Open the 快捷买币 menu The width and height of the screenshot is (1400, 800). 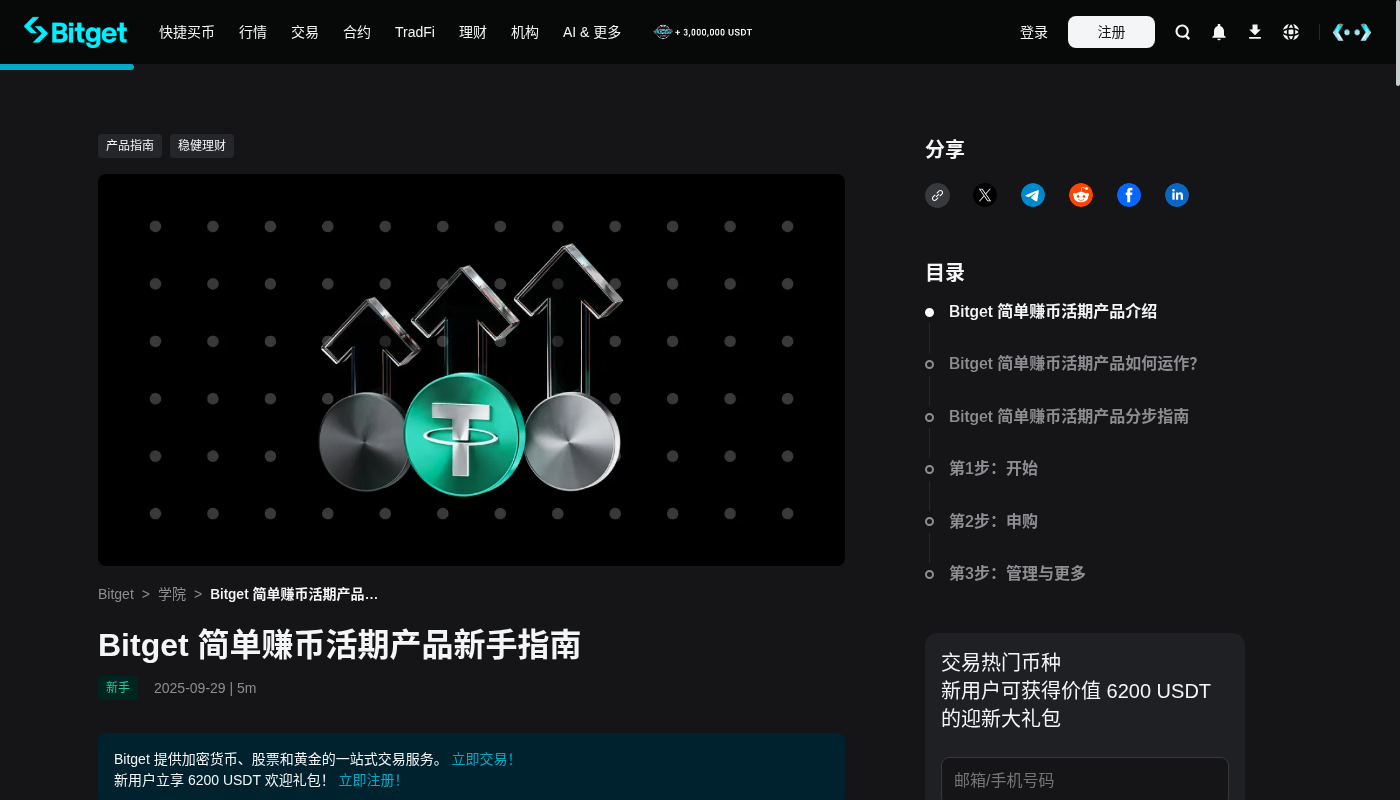click(x=187, y=32)
